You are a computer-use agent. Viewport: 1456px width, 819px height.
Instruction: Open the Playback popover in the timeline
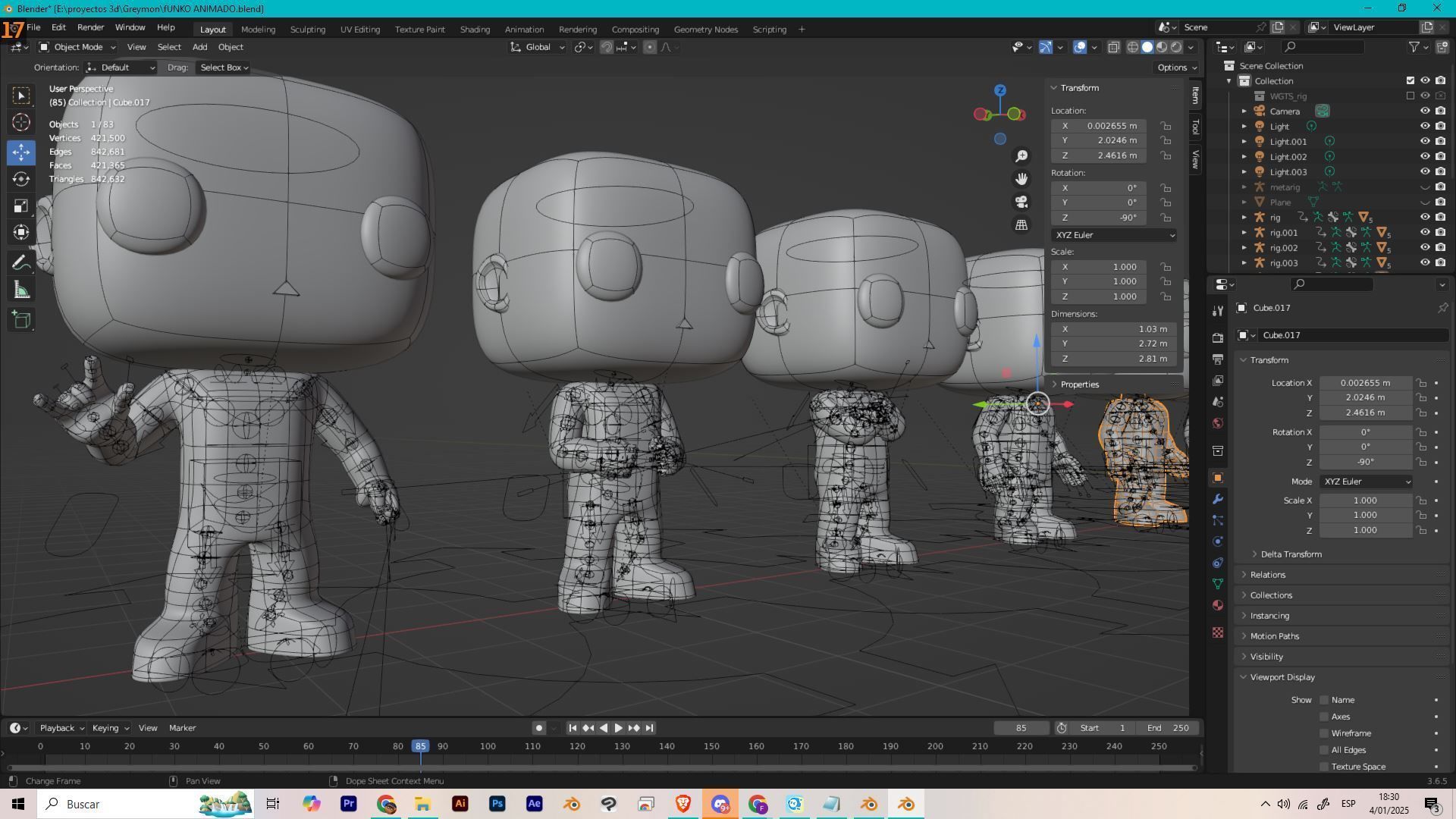coord(61,728)
